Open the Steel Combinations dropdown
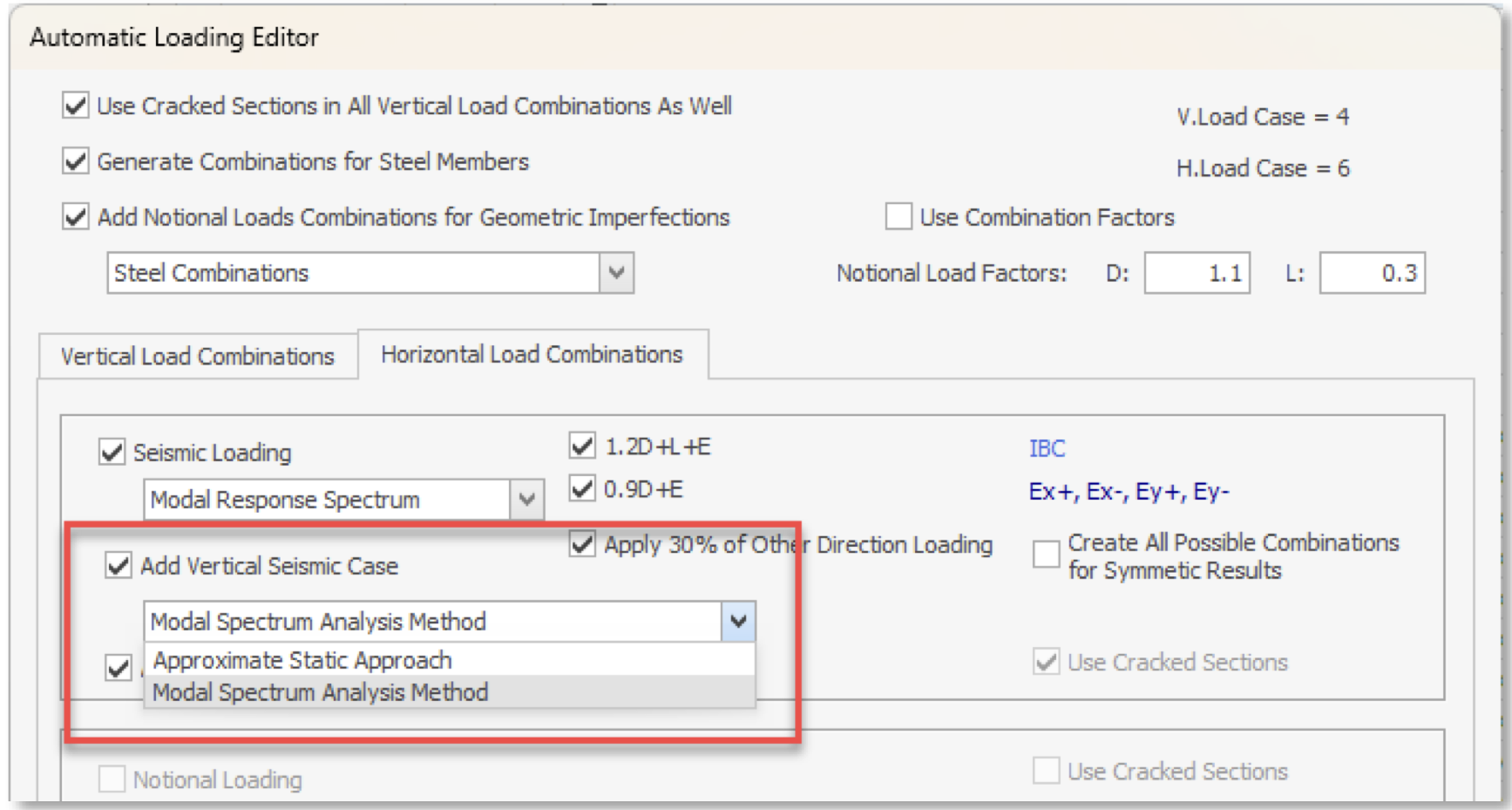The height and width of the screenshot is (810, 1512). 616,273
